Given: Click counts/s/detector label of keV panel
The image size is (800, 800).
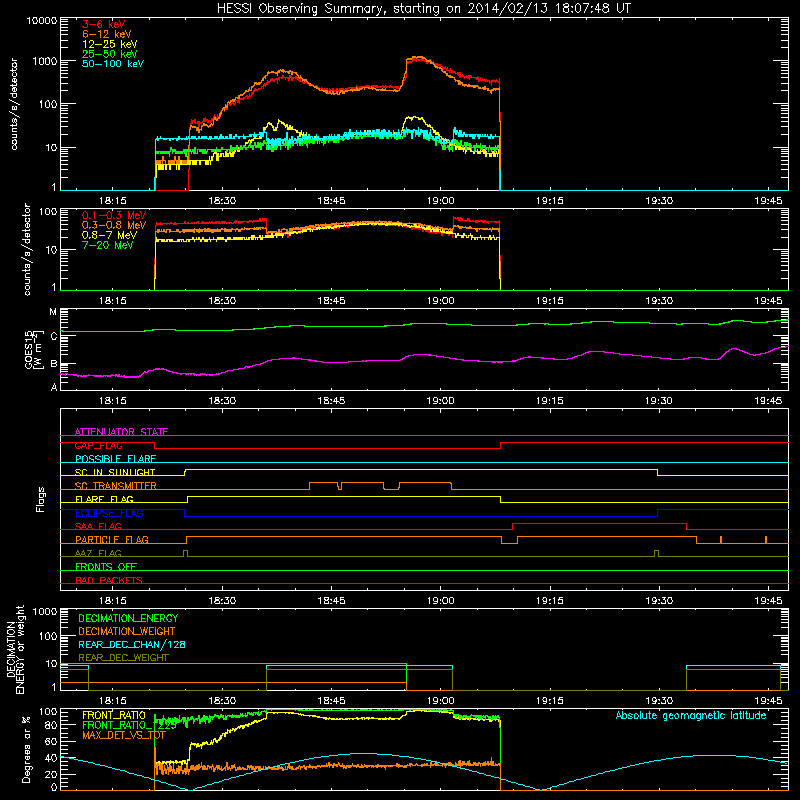Looking at the screenshot, I should point(14,104).
